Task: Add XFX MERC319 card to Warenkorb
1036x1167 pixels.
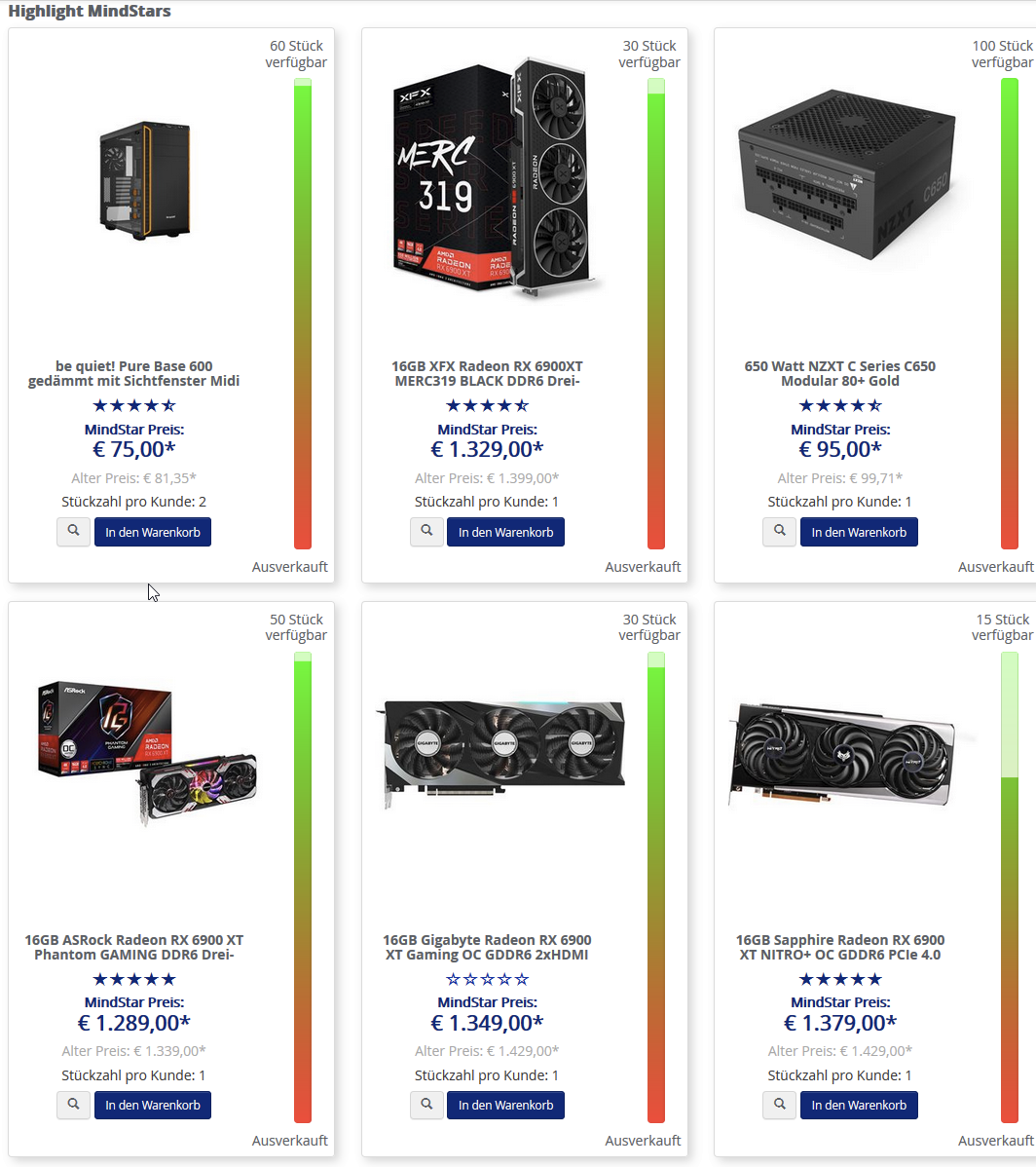Action: (505, 532)
